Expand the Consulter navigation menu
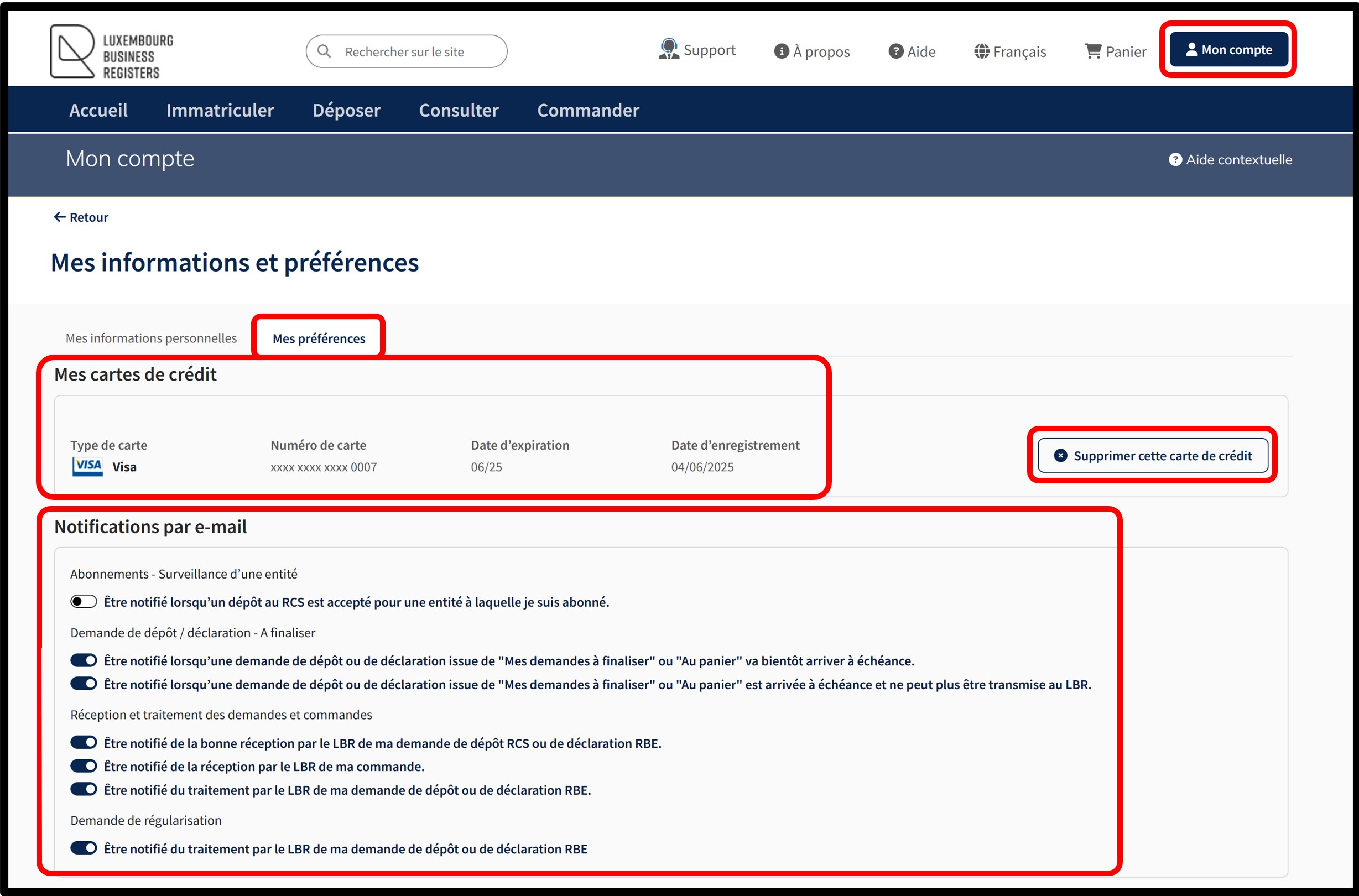 [459, 110]
